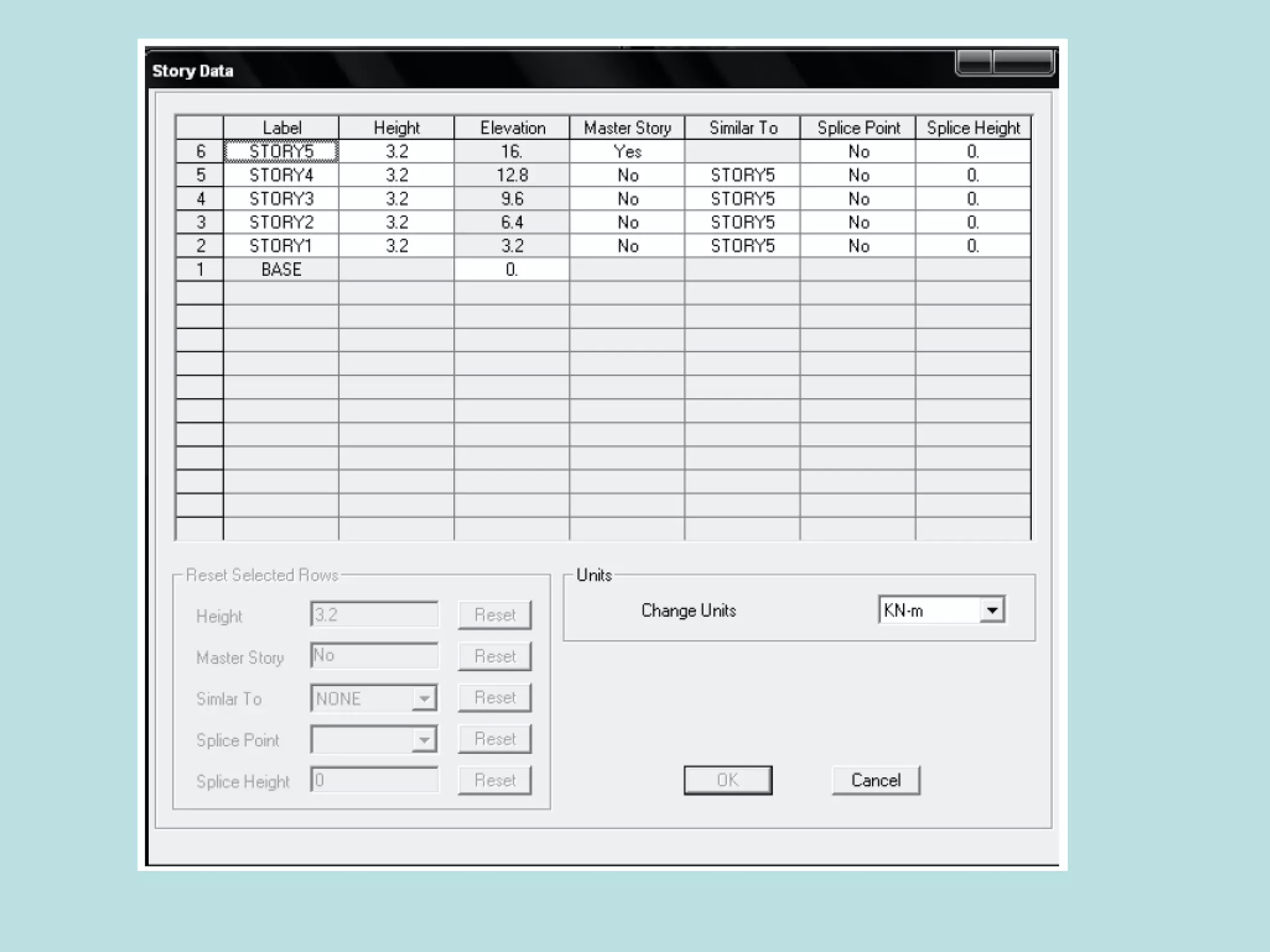This screenshot has height=952, width=1270.
Task: Select STORY3 Similar To cell
Action: (x=742, y=199)
